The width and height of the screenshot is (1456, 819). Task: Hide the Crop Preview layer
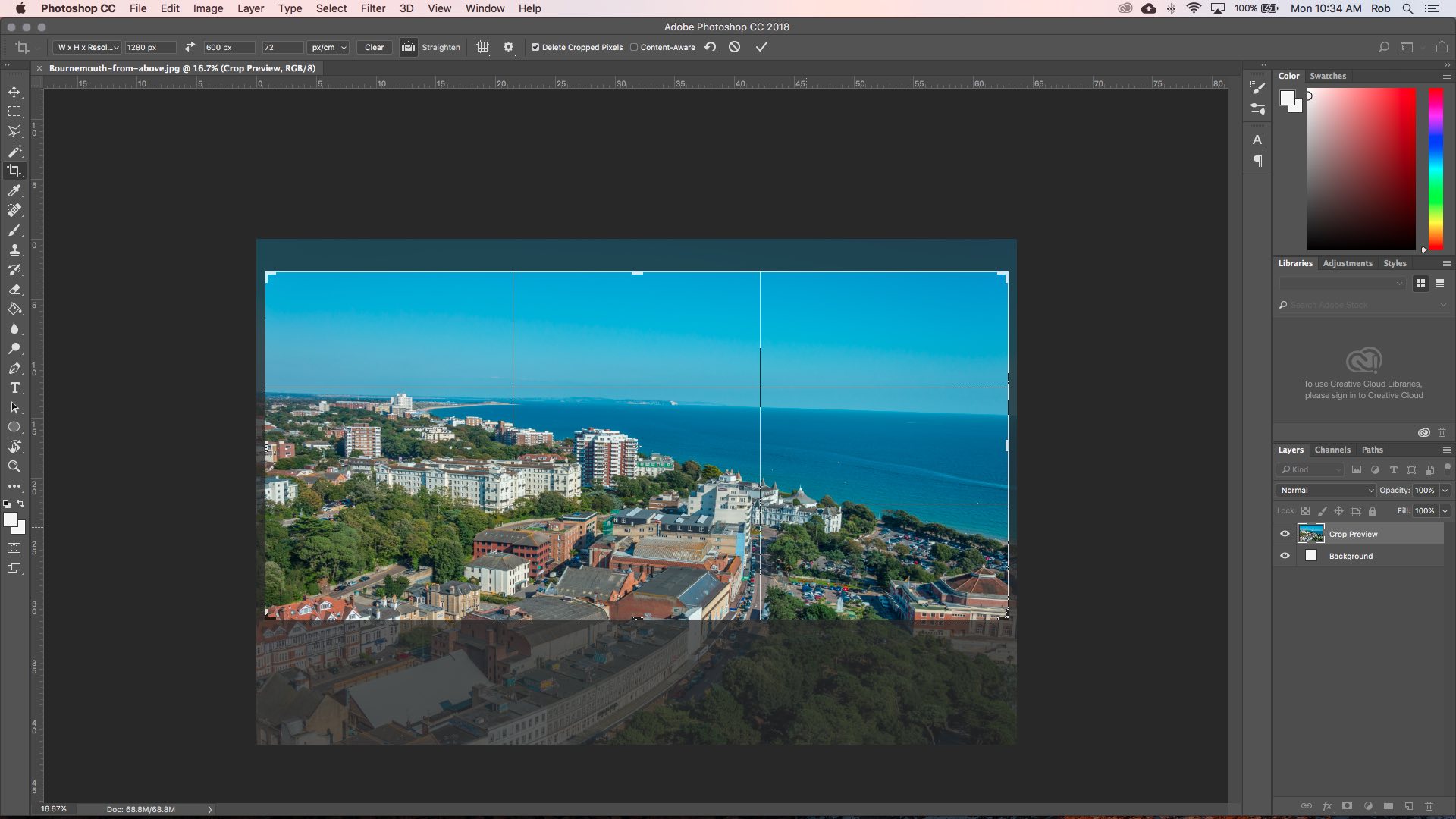click(1285, 534)
